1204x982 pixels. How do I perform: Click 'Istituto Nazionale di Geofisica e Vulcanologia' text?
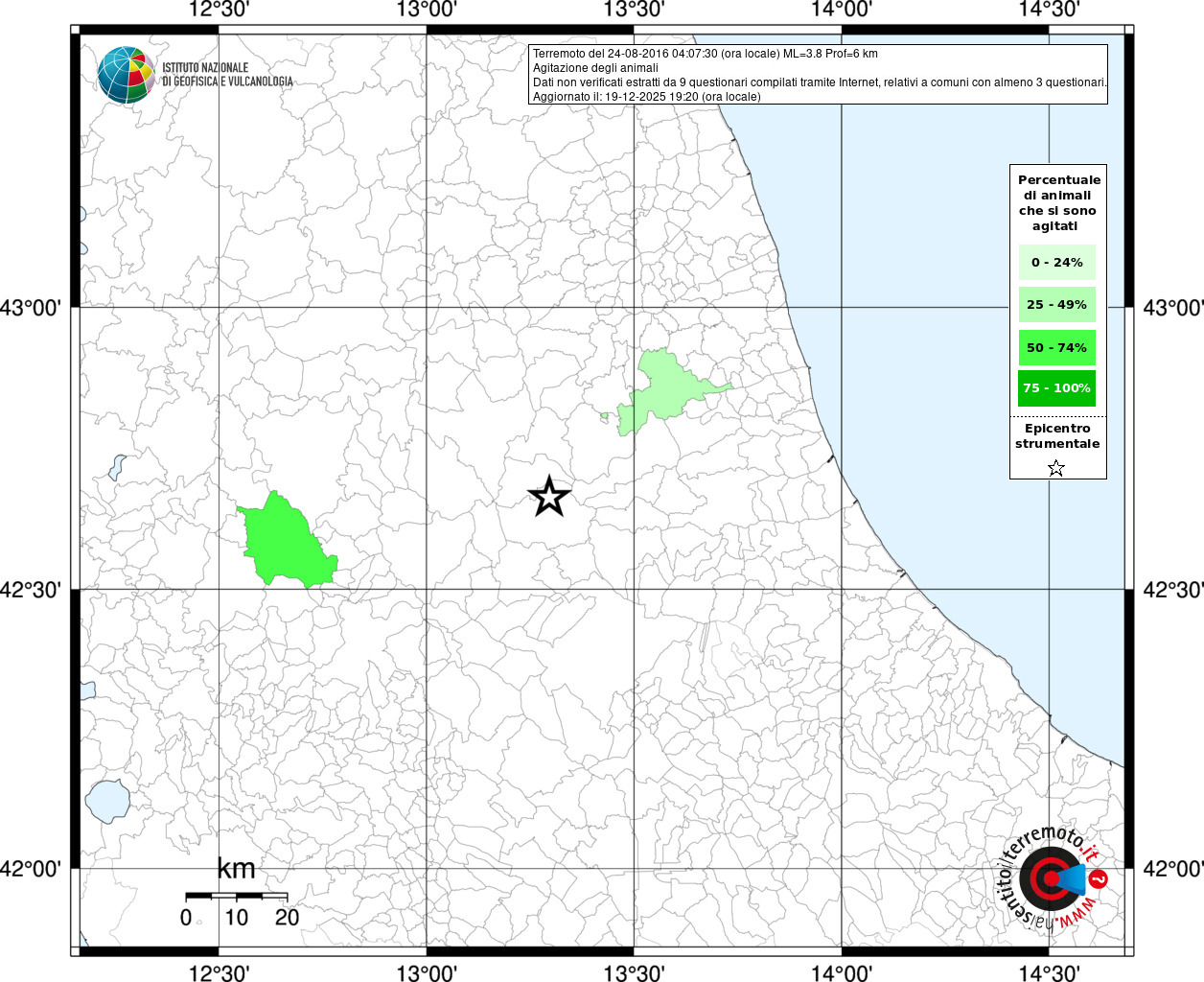click(227, 75)
